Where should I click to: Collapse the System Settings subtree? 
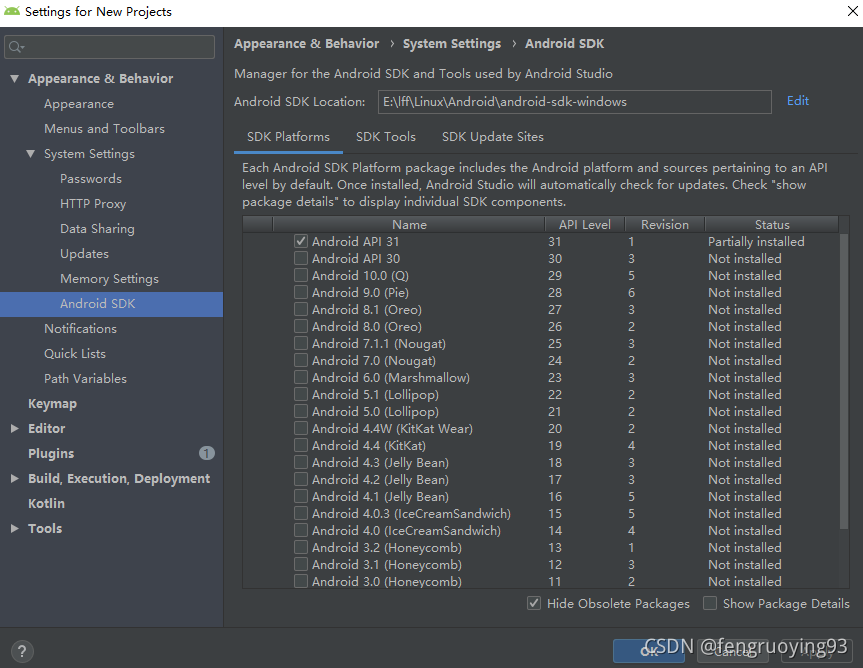pyautogui.click(x=31, y=154)
